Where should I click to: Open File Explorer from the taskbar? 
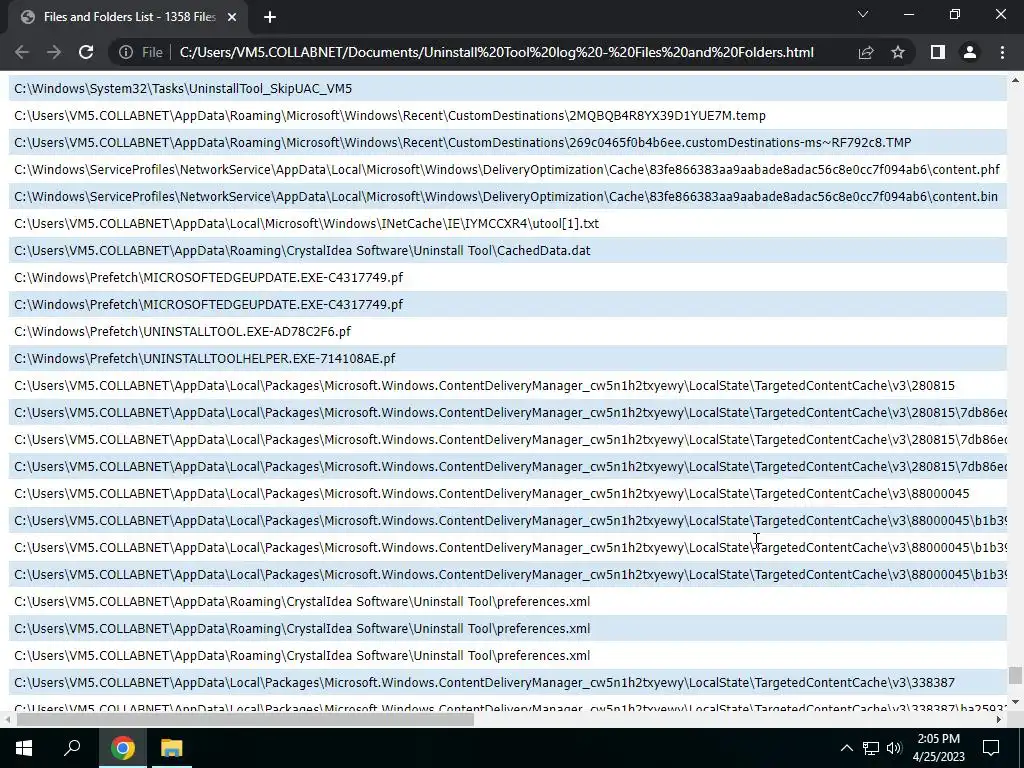pos(172,748)
